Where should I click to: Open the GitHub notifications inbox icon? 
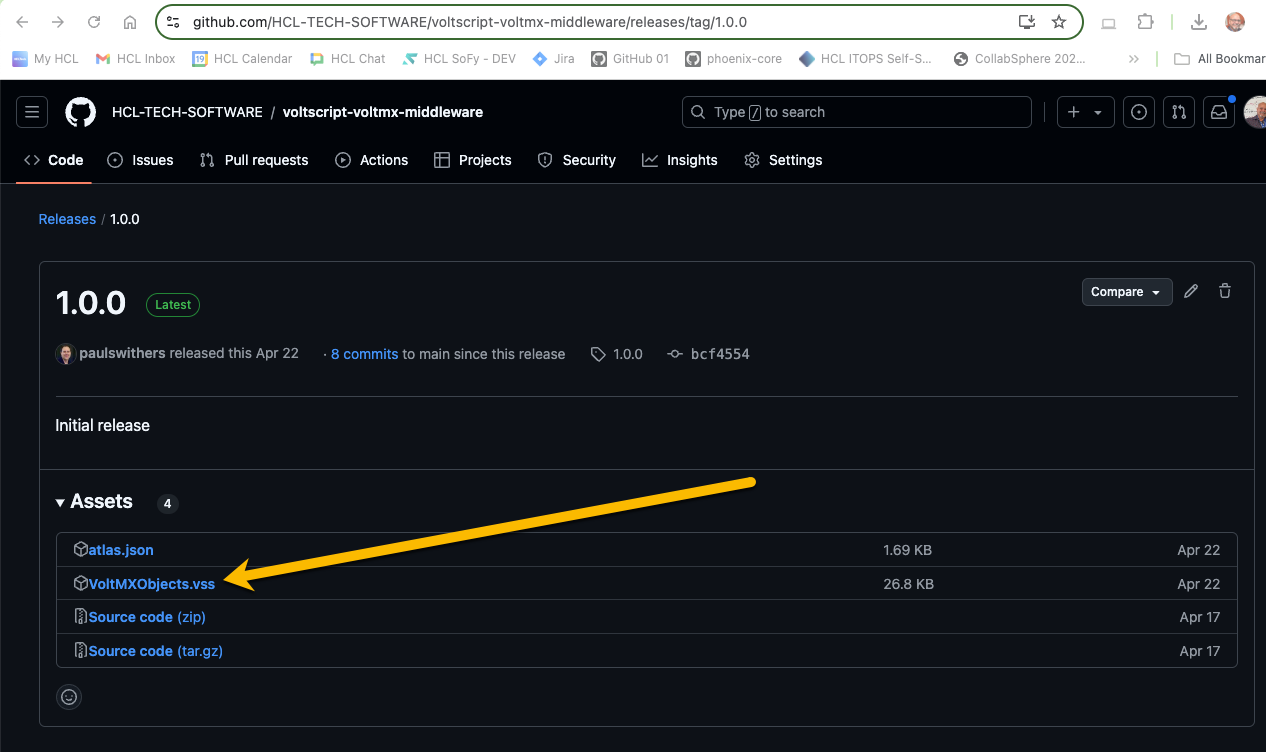[x=1219, y=112]
